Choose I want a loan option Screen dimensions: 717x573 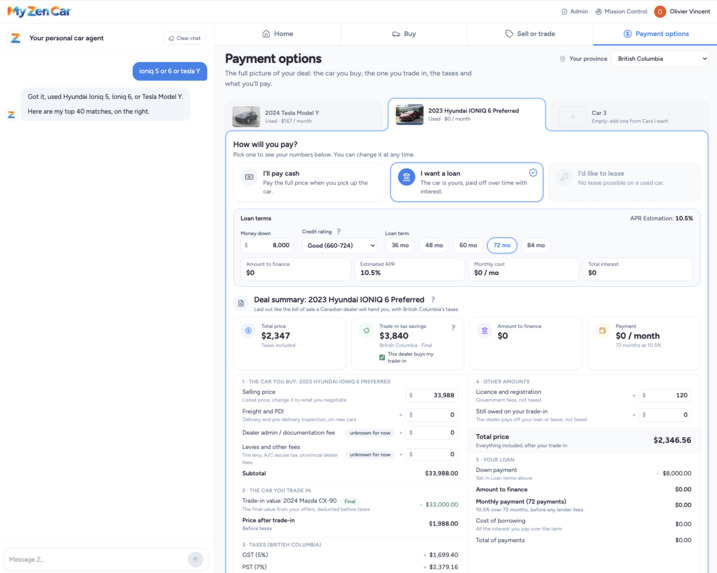click(x=466, y=182)
